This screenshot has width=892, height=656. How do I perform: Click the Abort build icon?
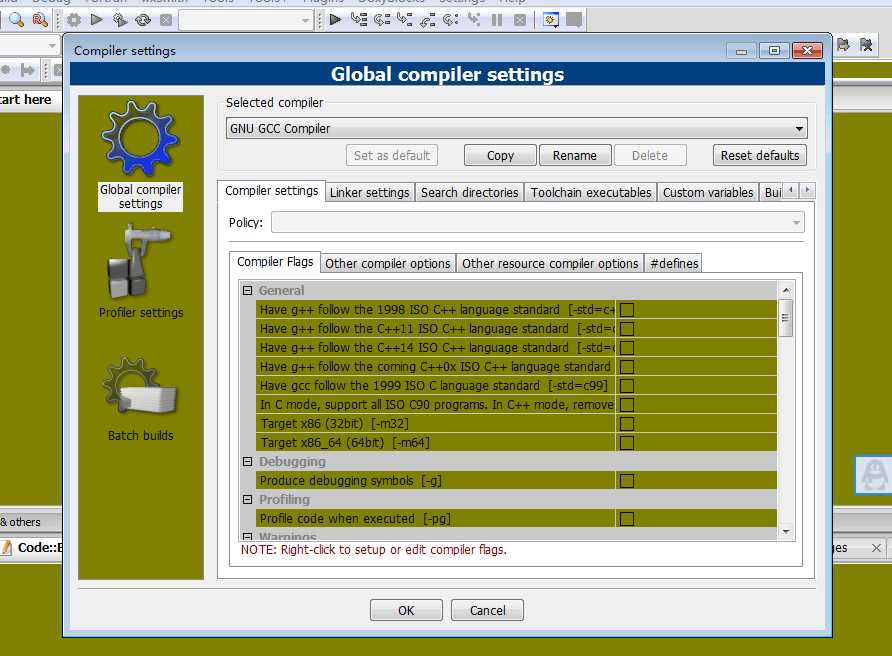click(x=166, y=20)
